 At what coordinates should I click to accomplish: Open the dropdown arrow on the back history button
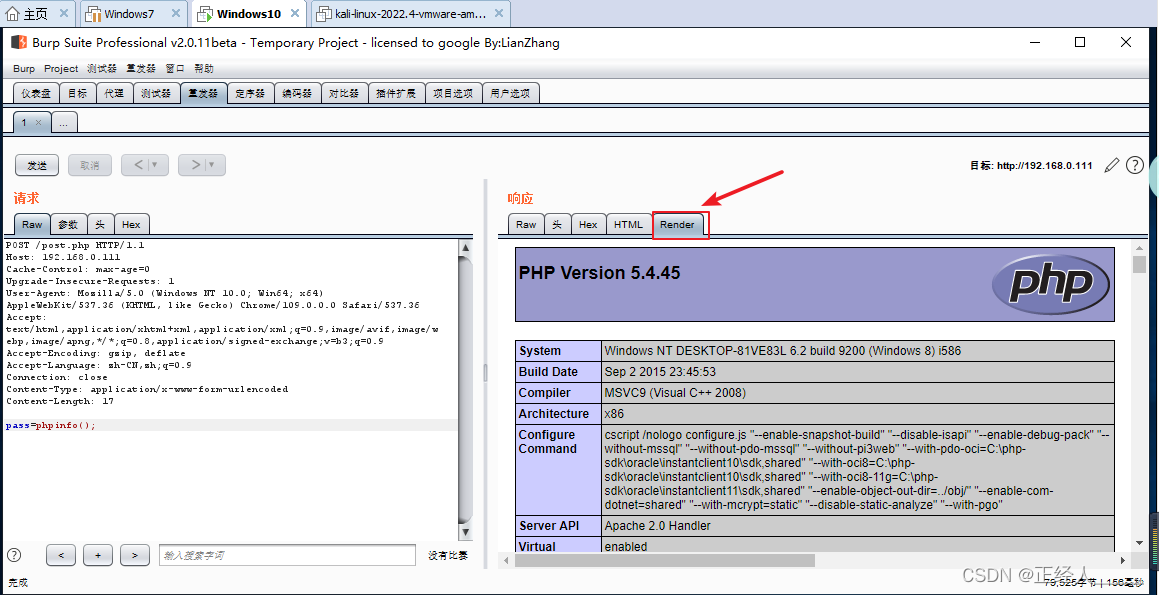155,165
